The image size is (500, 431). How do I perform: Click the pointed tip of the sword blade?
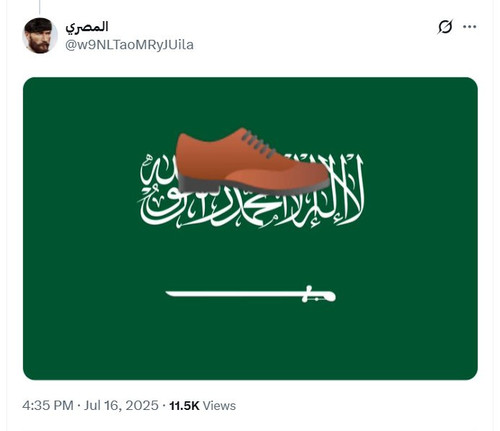tap(169, 294)
